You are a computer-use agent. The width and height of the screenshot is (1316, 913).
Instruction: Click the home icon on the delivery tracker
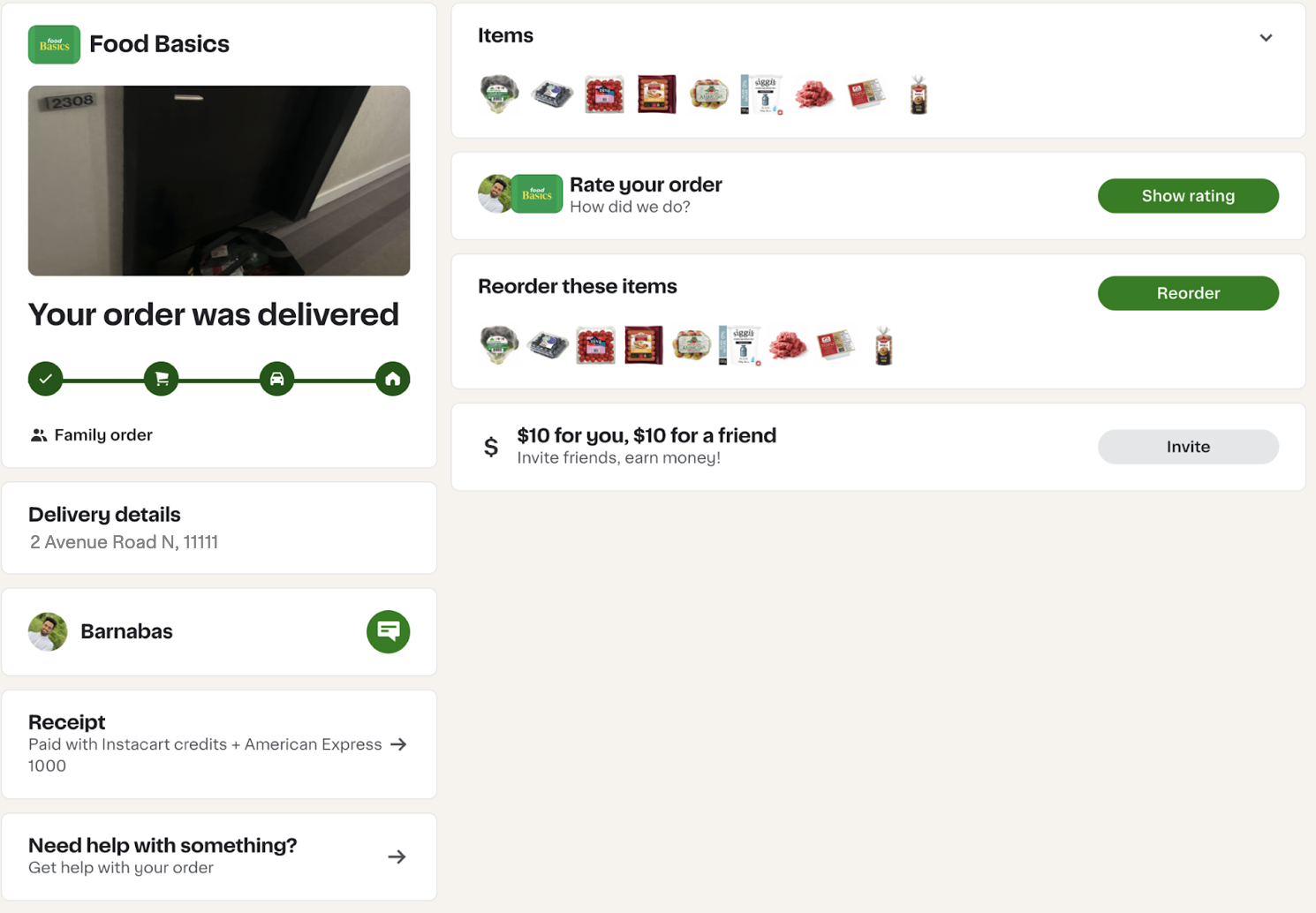click(x=392, y=378)
